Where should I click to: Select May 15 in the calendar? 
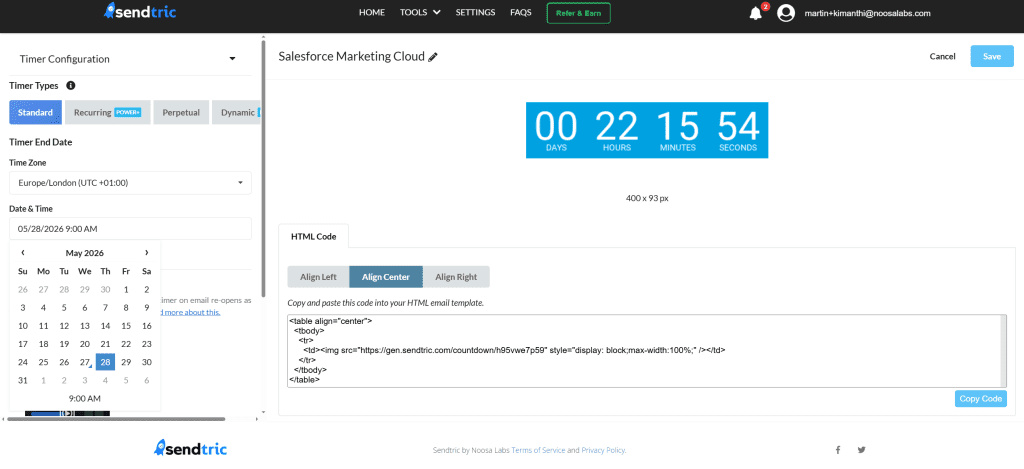pyautogui.click(x=126, y=325)
